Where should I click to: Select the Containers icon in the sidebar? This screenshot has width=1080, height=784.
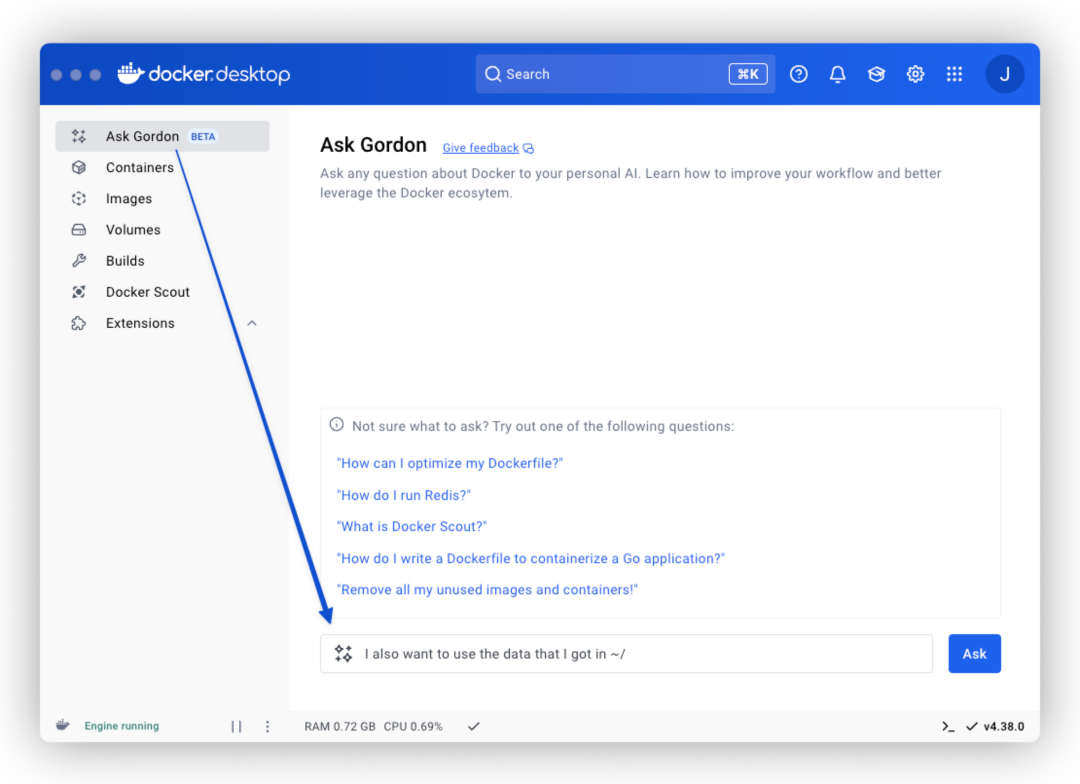pyautogui.click(x=79, y=167)
